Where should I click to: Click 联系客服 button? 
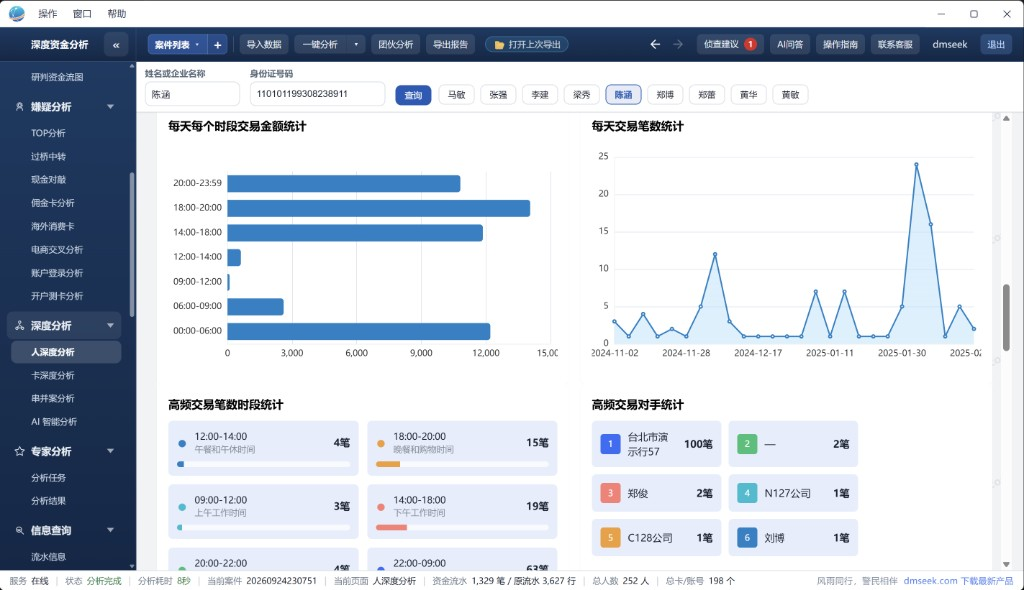click(x=895, y=44)
